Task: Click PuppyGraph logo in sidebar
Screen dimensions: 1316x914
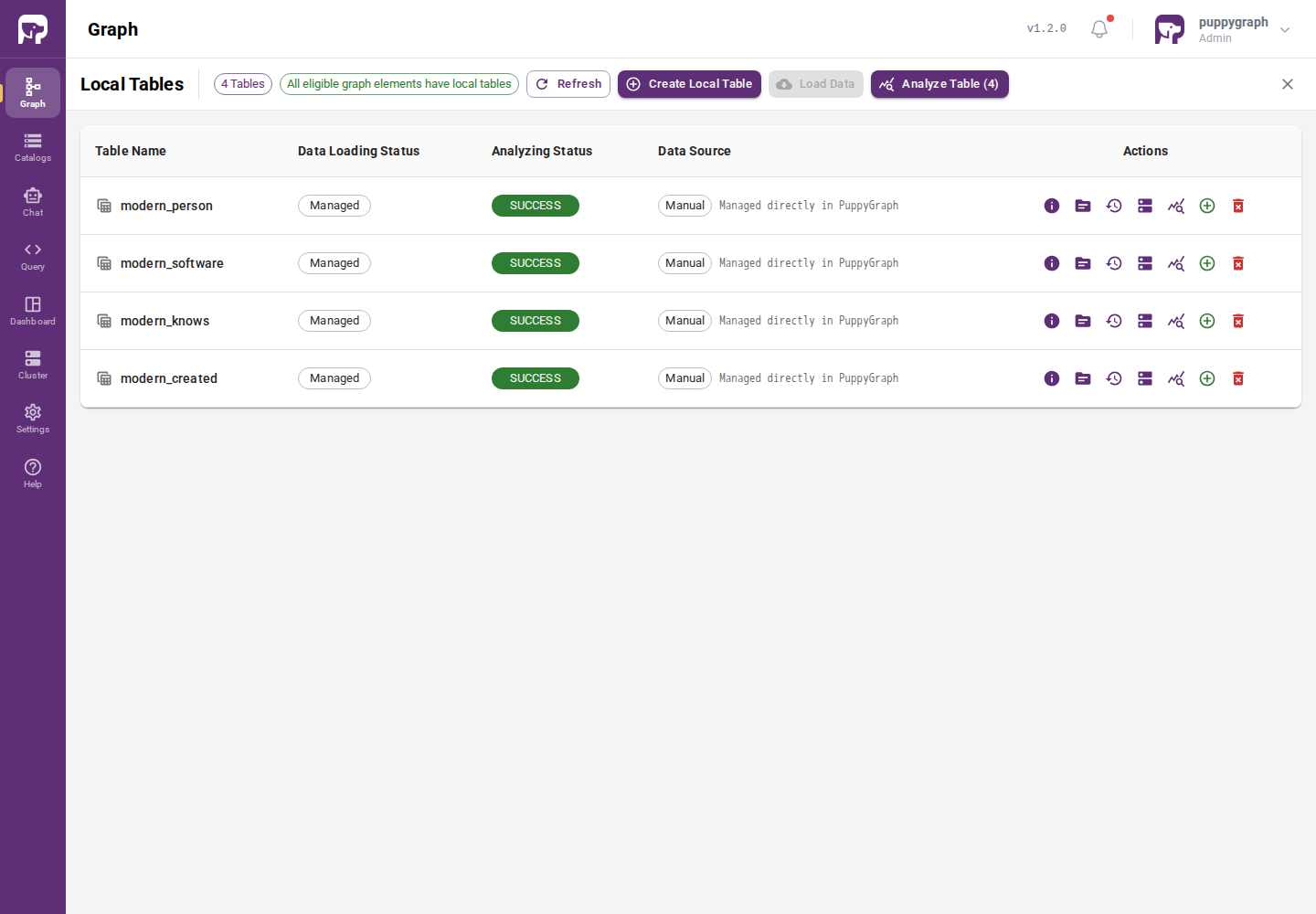Action: click(x=33, y=29)
